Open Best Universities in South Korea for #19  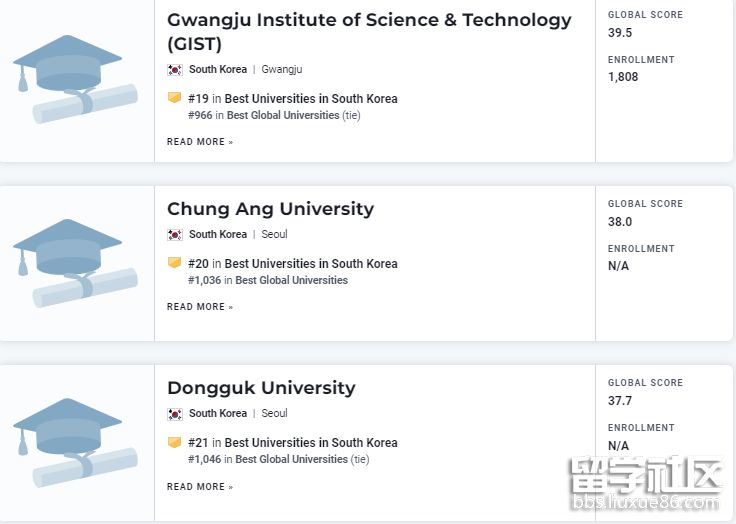pyautogui.click(x=311, y=99)
